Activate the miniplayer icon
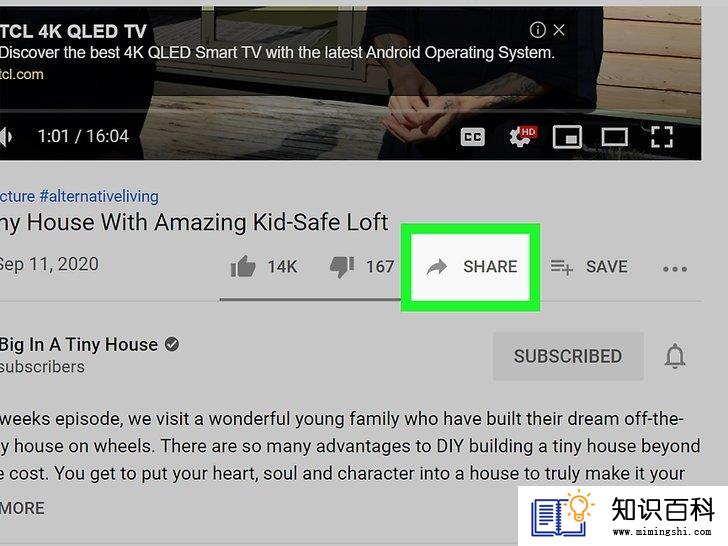This screenshot has width=728, height=546. pos(567,137)
